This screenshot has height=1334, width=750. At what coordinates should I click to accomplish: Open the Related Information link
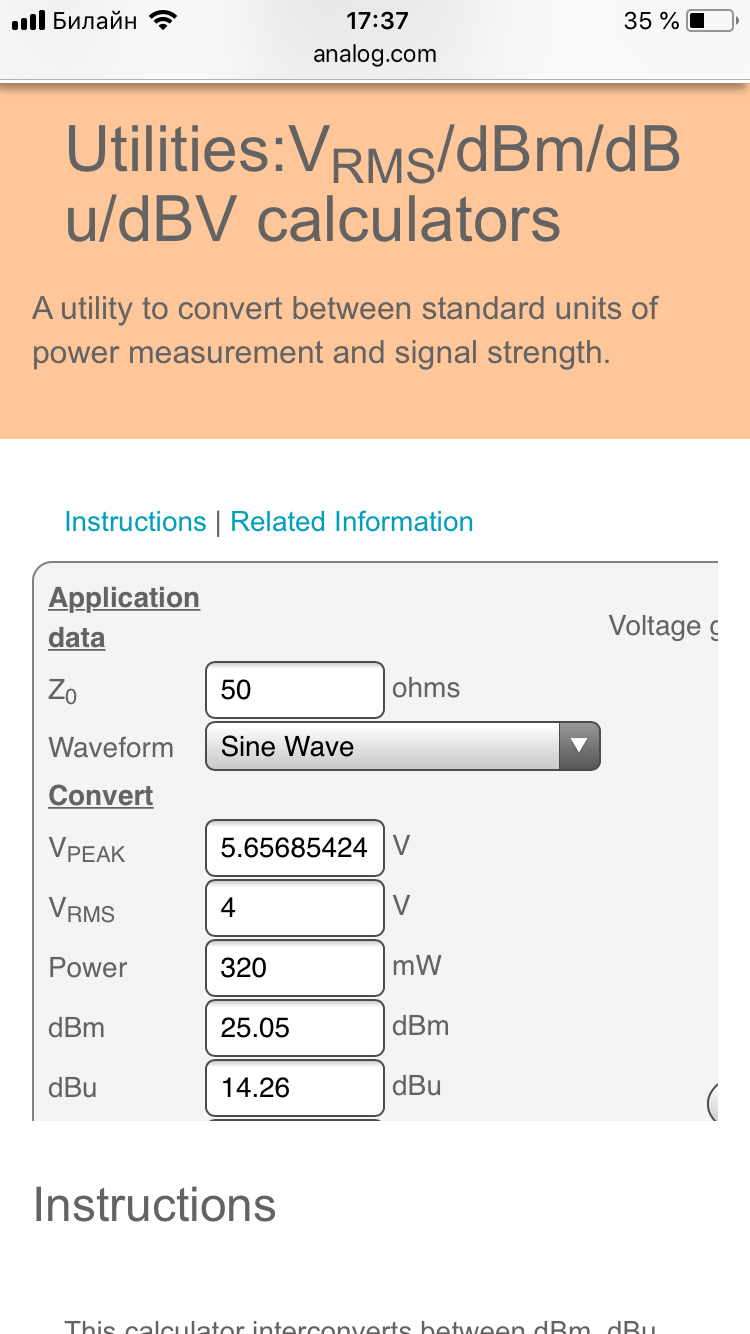tap(352, 522)
